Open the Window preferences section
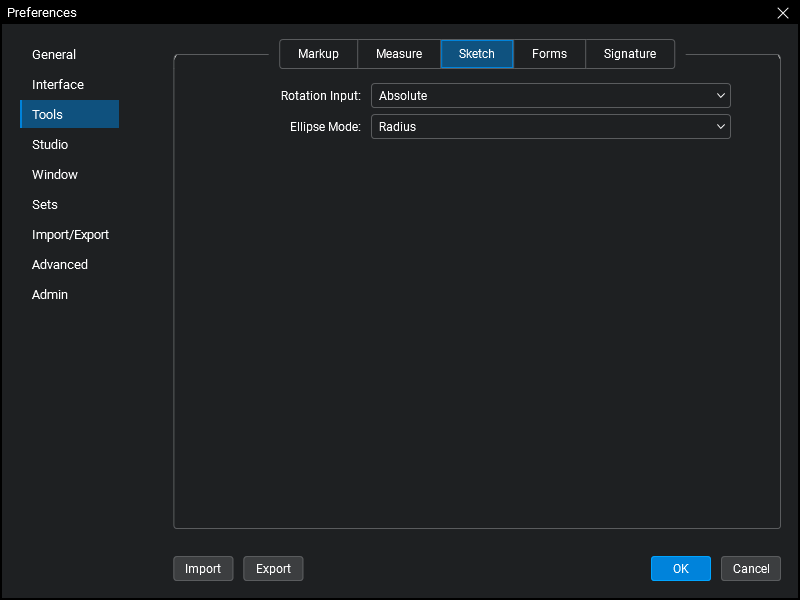This screenshot has width=800, height=600. [55, 175]
